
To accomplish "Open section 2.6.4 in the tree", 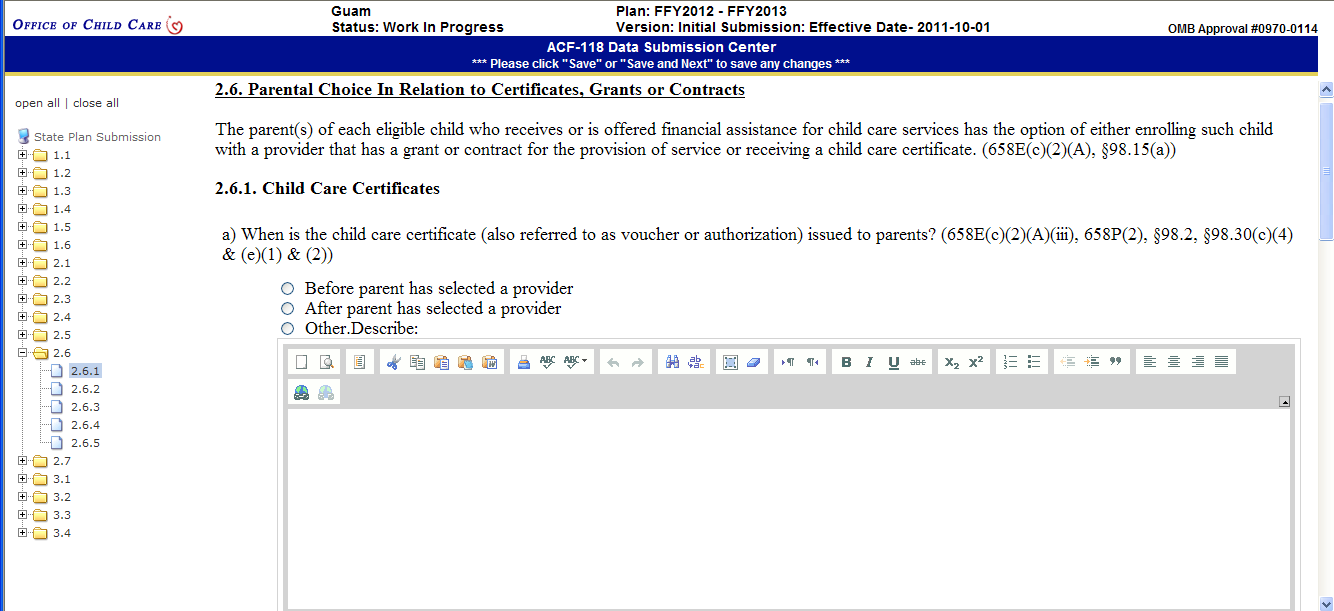I will point(86,425).
